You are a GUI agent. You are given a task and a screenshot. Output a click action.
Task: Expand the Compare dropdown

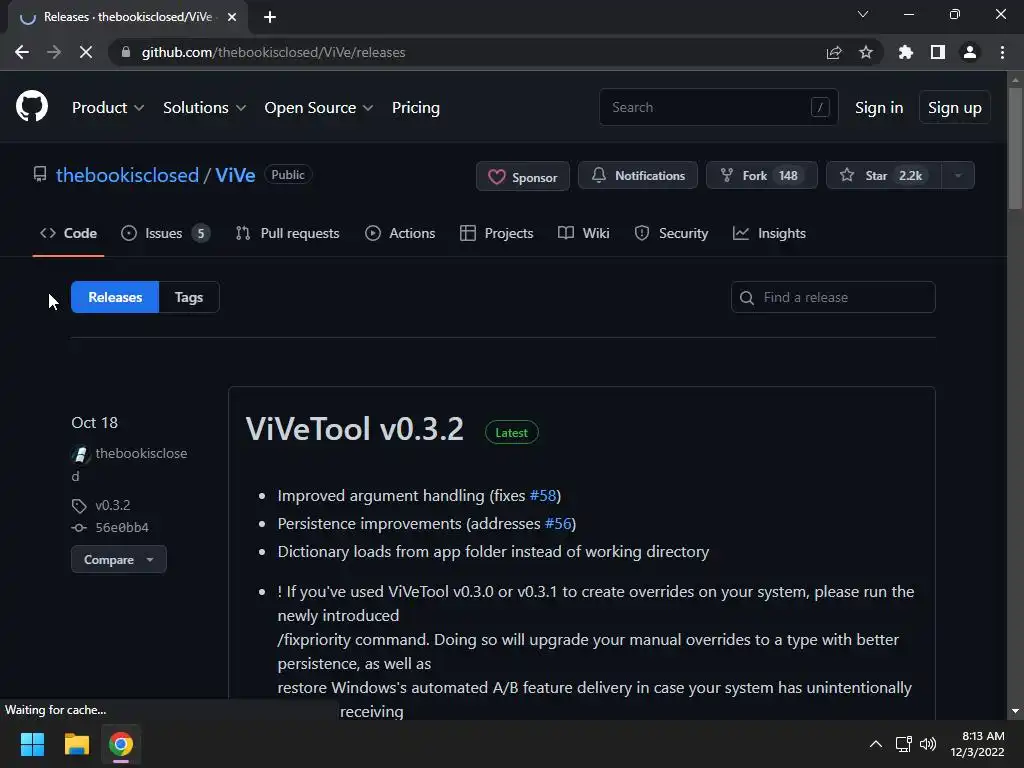[119, 560]
